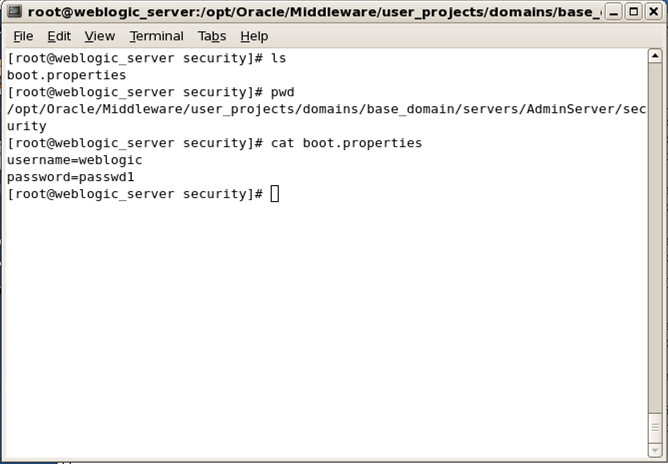
Task: Maximize the terminal window
Action: (633, 12)
